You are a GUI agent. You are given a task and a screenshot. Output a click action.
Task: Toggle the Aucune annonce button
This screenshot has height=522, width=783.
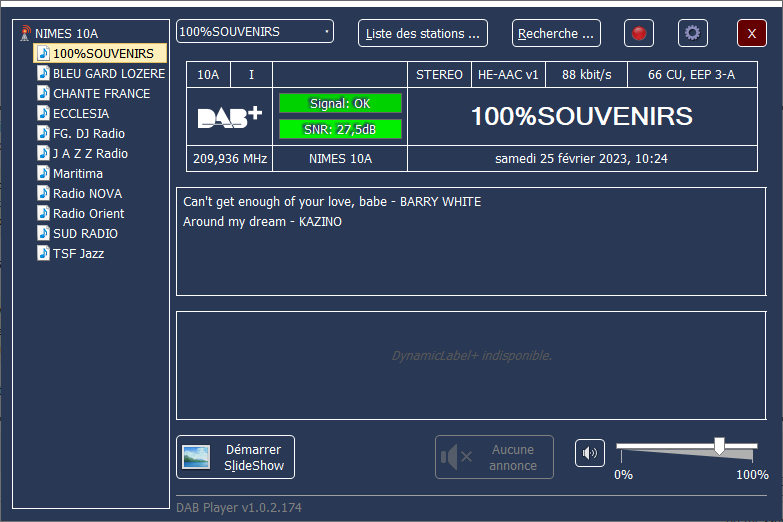coord(494,457)
